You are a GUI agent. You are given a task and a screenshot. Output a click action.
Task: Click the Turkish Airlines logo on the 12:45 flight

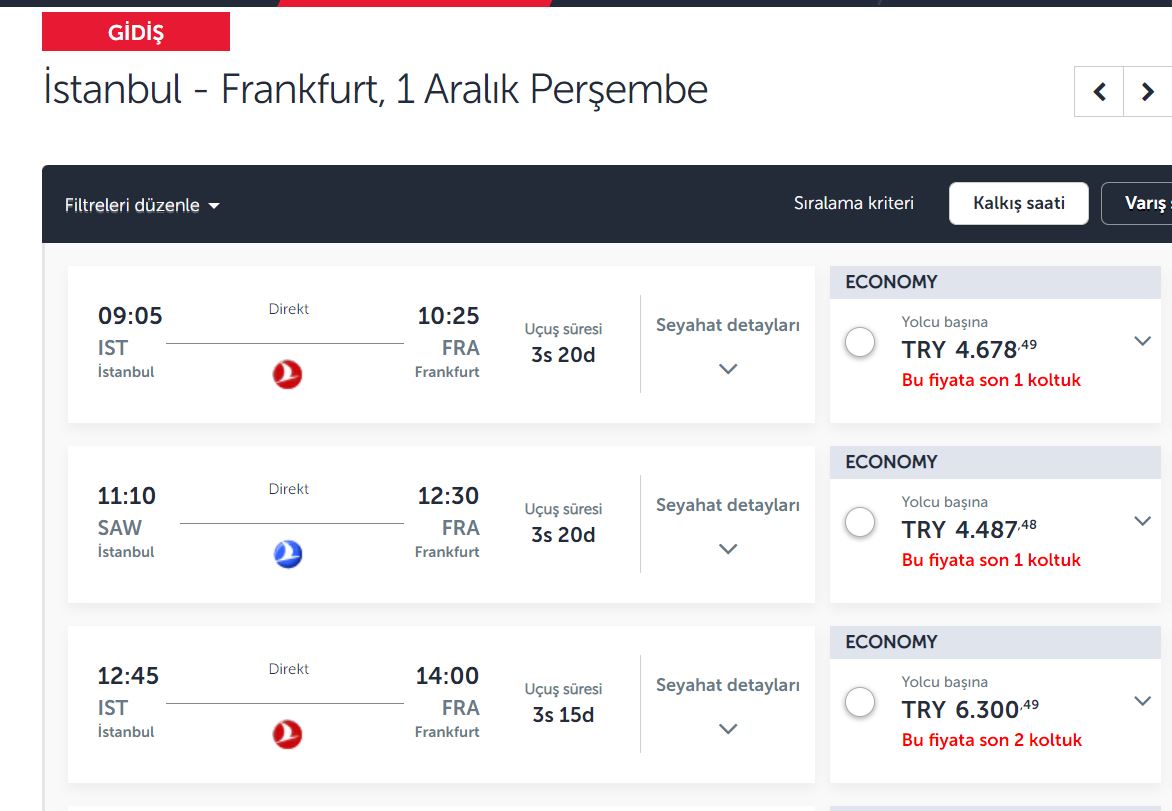click(x=287, y=735)
